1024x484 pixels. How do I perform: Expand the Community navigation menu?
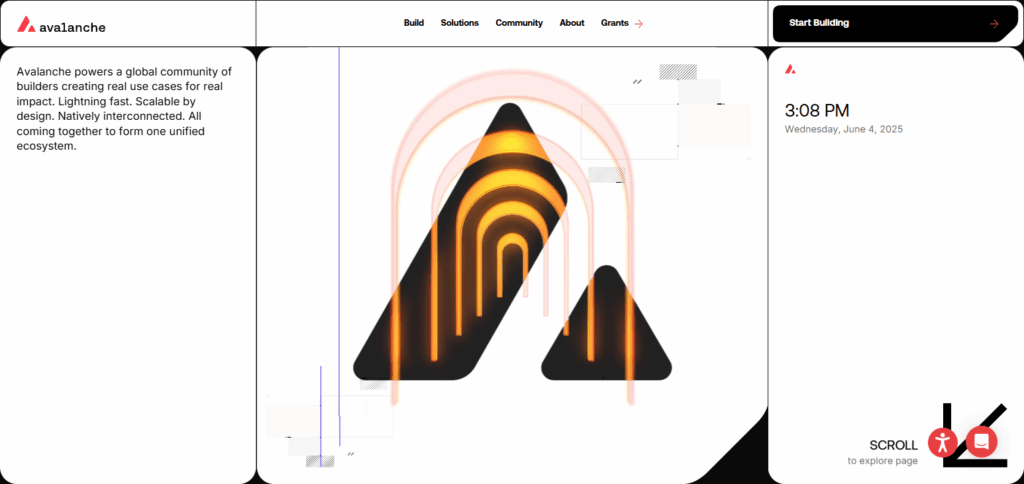[519, 23]
